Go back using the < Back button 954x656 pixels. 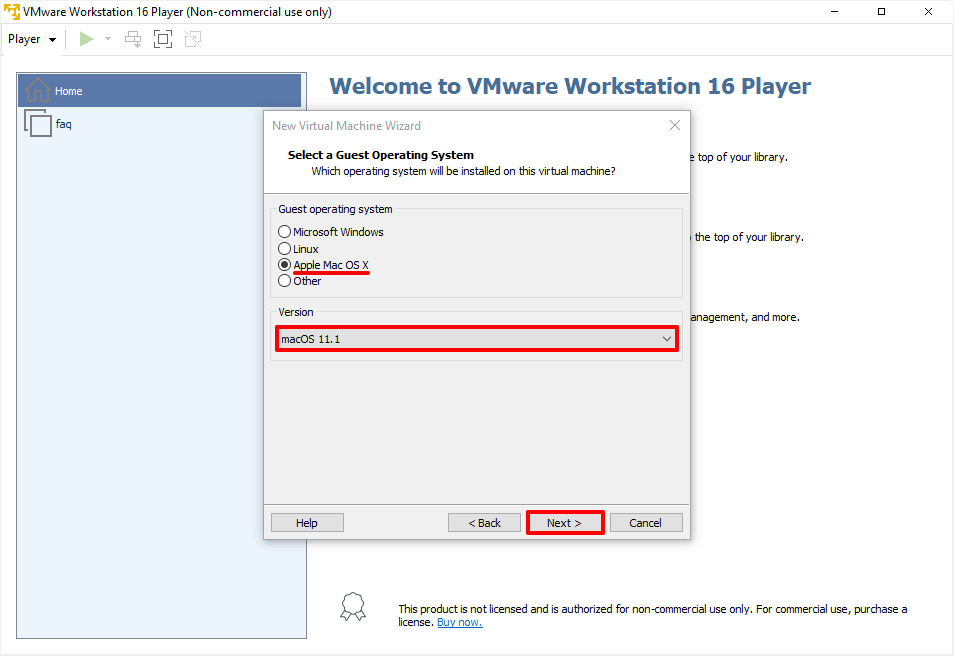pos(484,523)
